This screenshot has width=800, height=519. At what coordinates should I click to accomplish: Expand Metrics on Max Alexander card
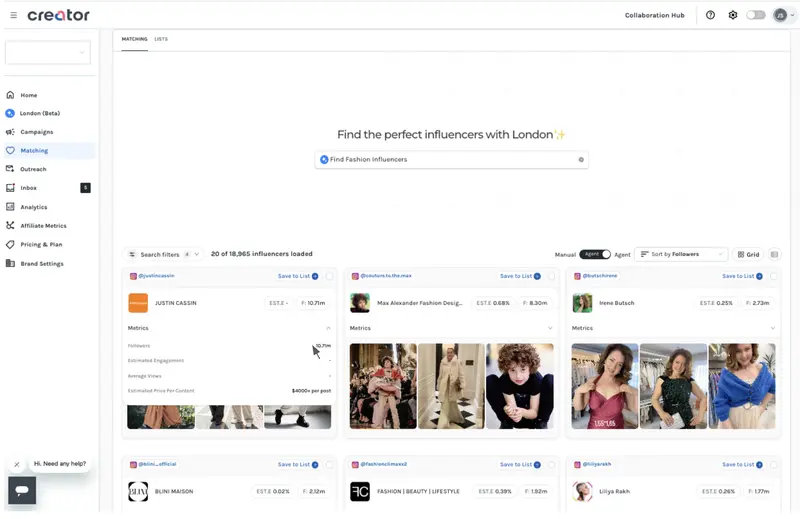550,328
